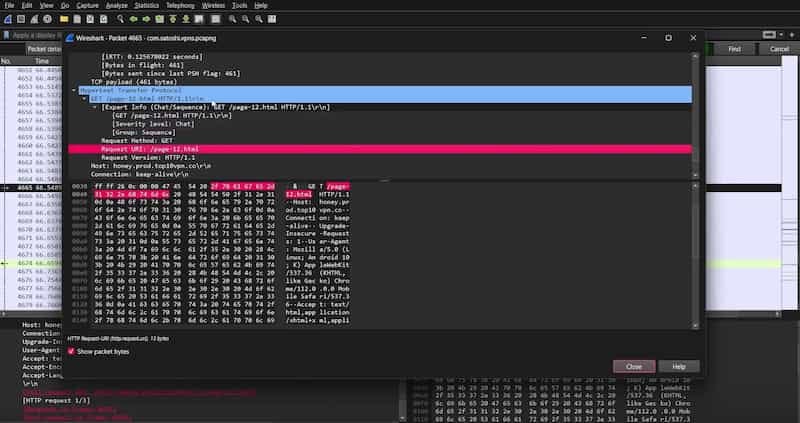Toggle the Show packet bytes checkbox
800x423 pixels.
coord(71,352)
